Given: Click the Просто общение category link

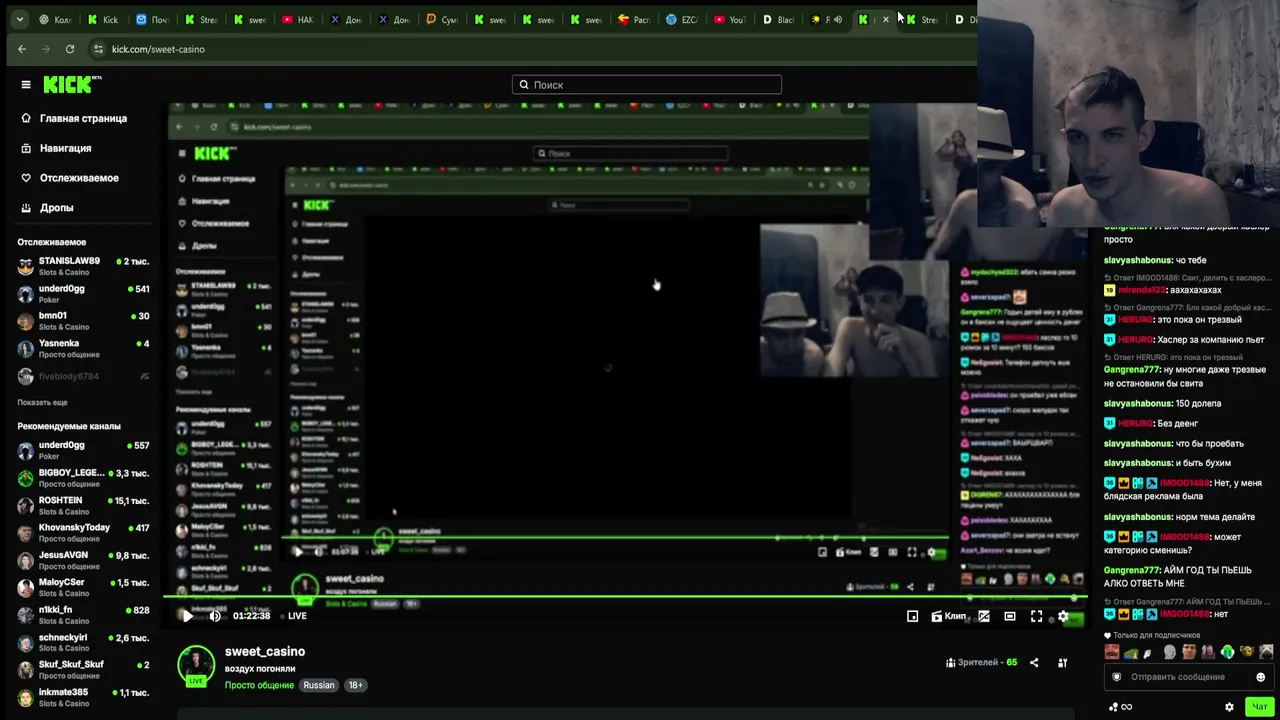Looking at the screenshot, I should 259,685.
